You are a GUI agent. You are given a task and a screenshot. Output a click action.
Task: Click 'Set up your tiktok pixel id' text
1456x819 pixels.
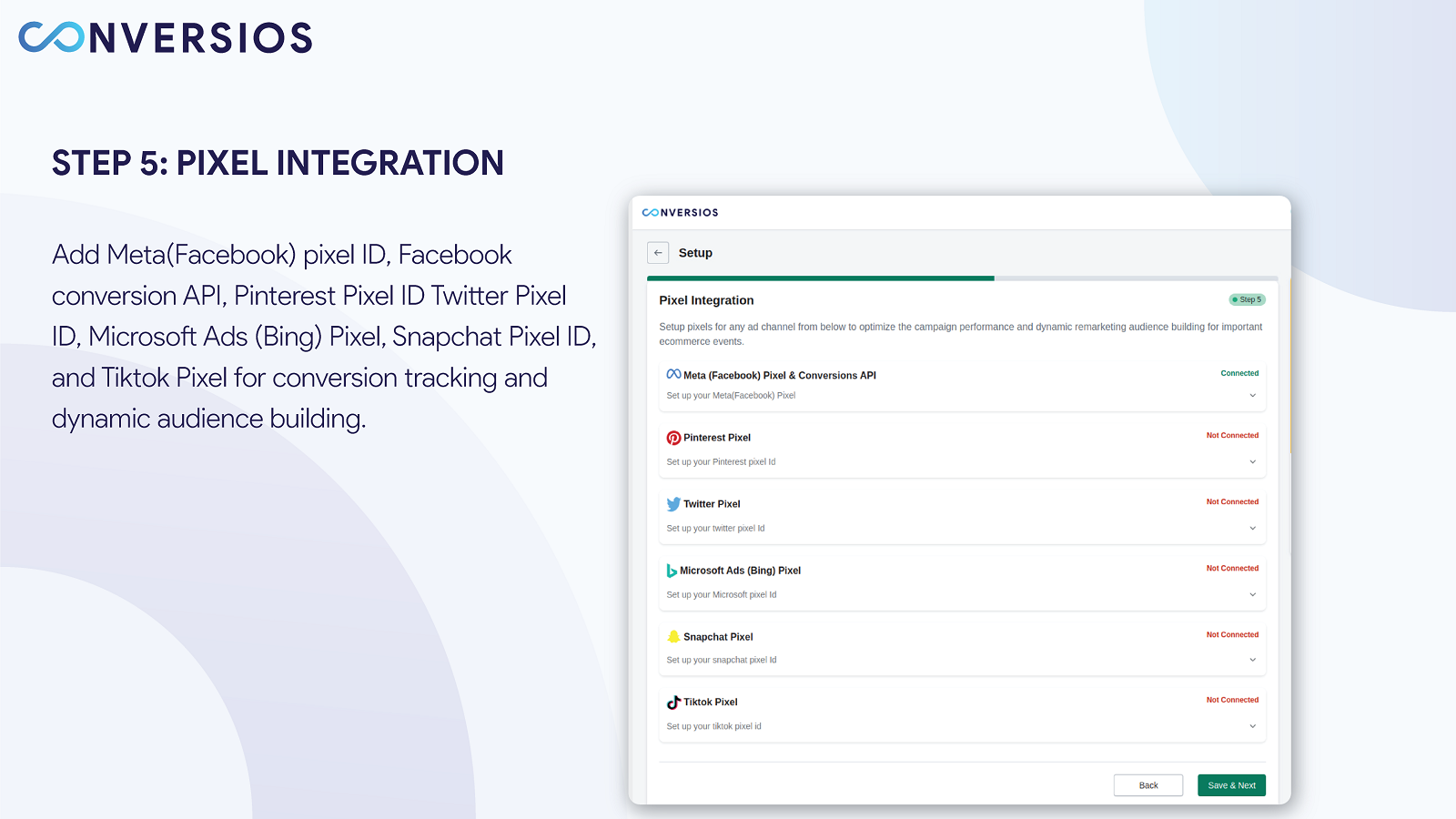click(713, 727)
